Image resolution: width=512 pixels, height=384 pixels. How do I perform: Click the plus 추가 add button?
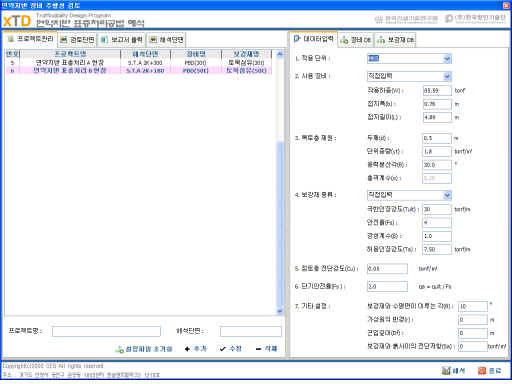coord(196,349)
